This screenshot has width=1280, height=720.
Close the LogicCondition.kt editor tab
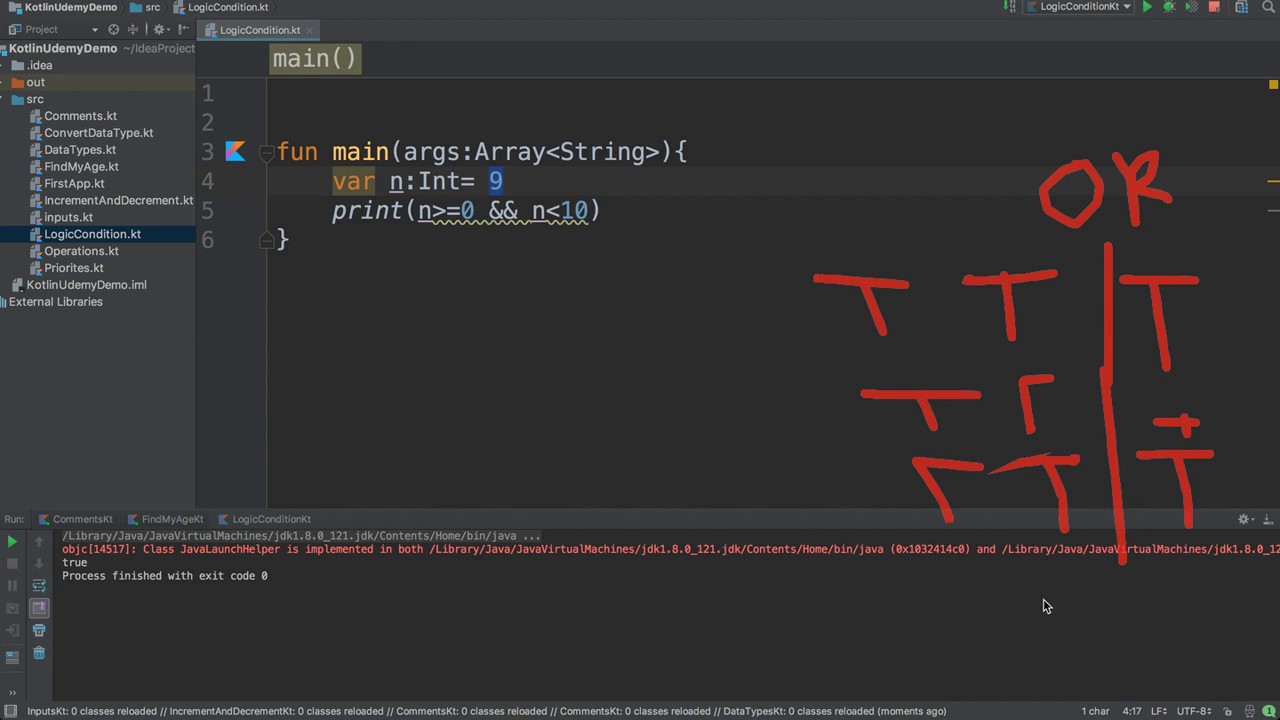pos(311,30)
